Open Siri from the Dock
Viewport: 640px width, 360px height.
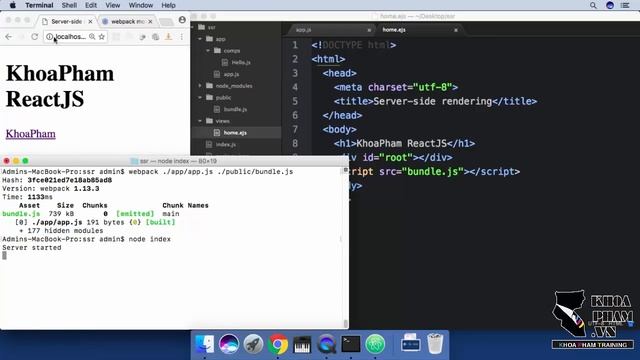[229, 344]
